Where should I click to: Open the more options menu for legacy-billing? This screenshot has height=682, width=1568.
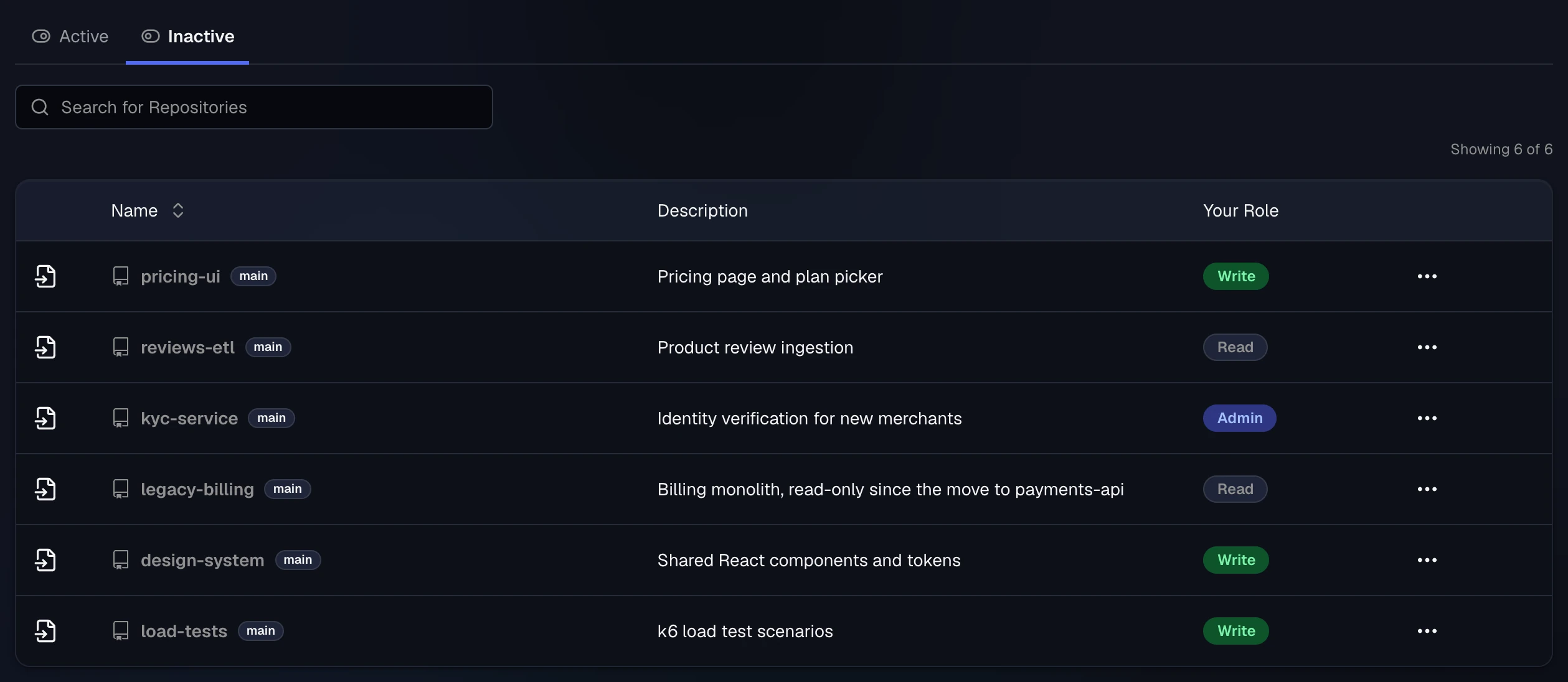click(1427, 489)
